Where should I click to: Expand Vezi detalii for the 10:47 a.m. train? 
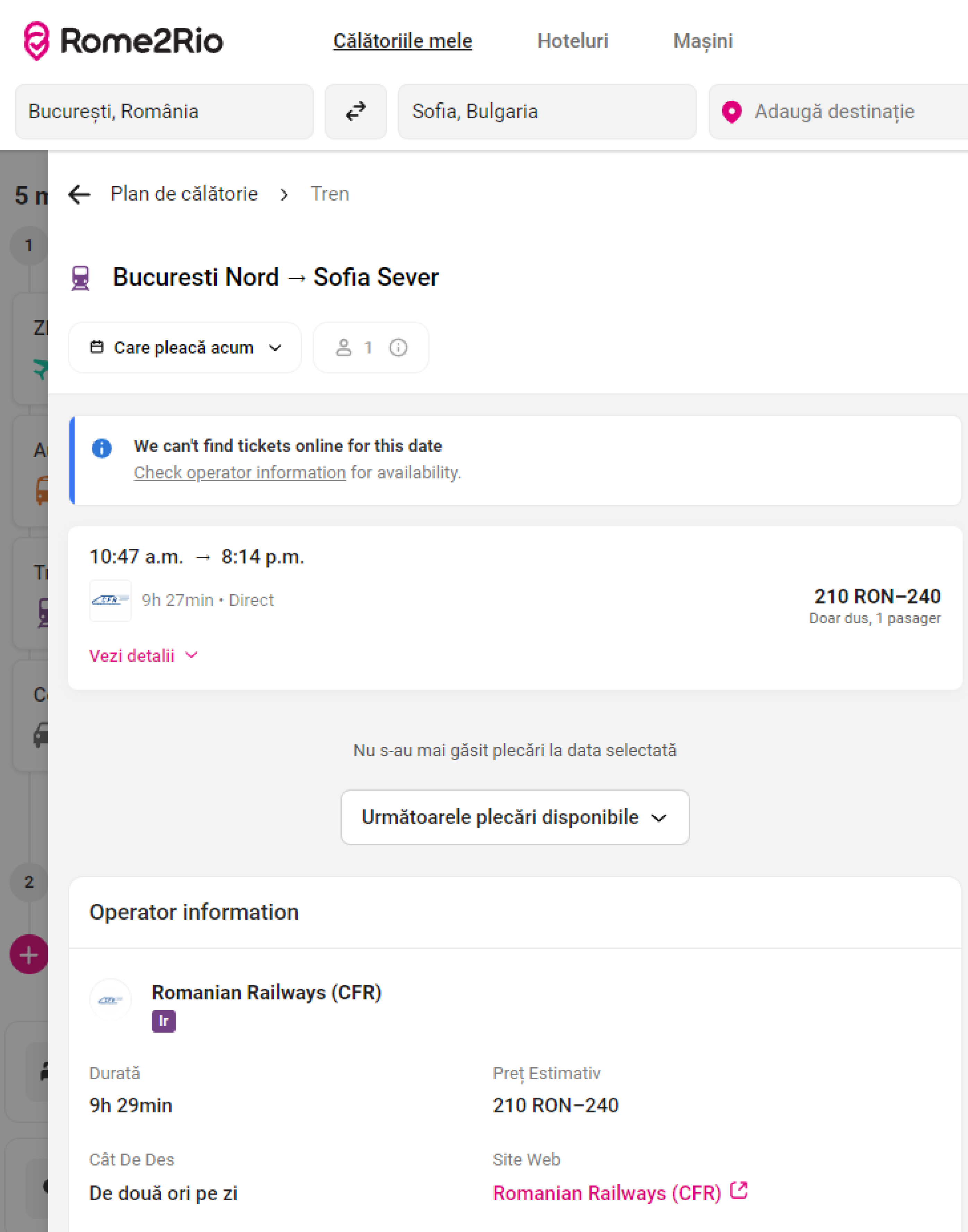click(143, 656)
